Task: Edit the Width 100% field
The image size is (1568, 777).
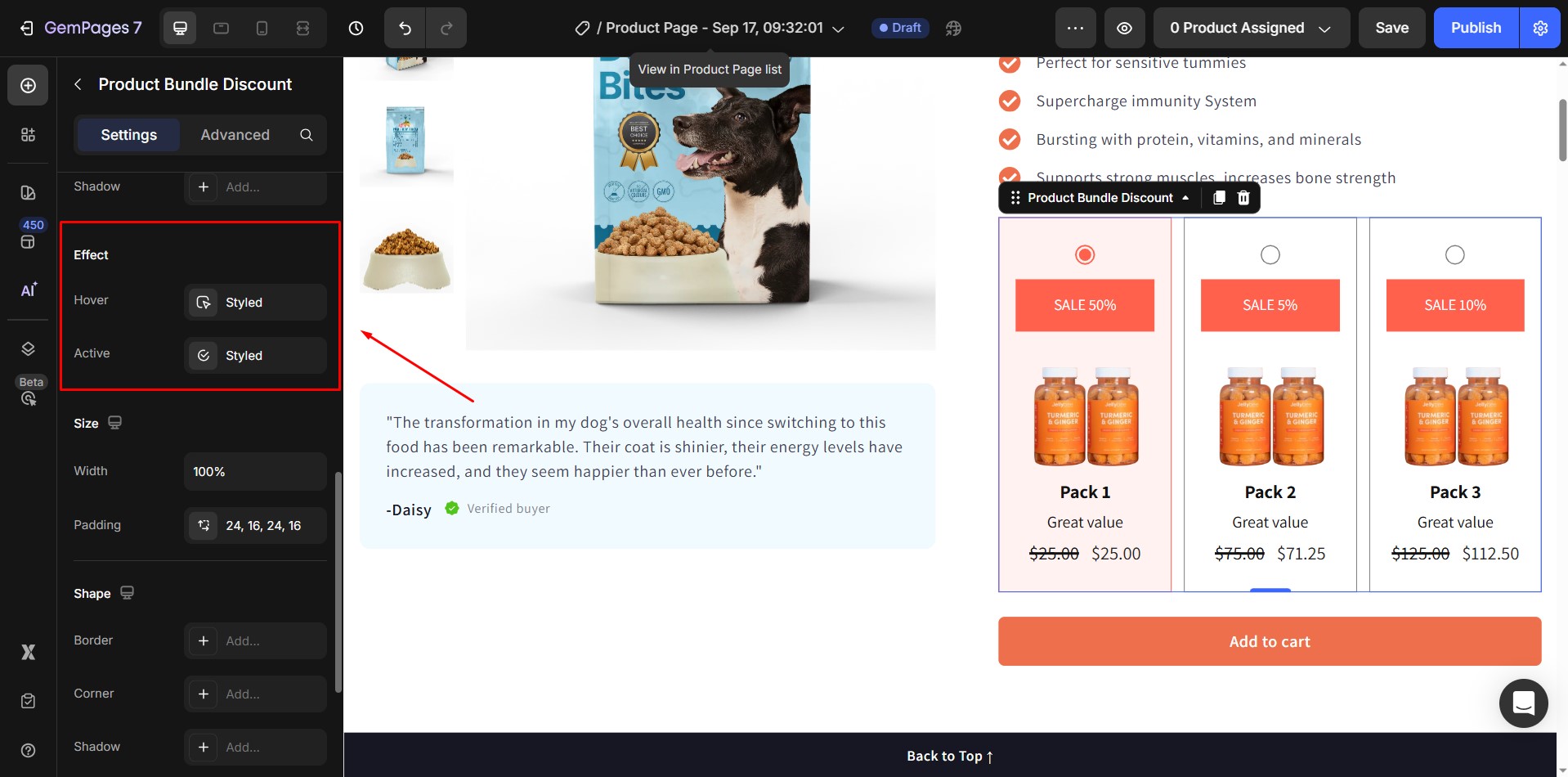Action: (x=255, y=471)
